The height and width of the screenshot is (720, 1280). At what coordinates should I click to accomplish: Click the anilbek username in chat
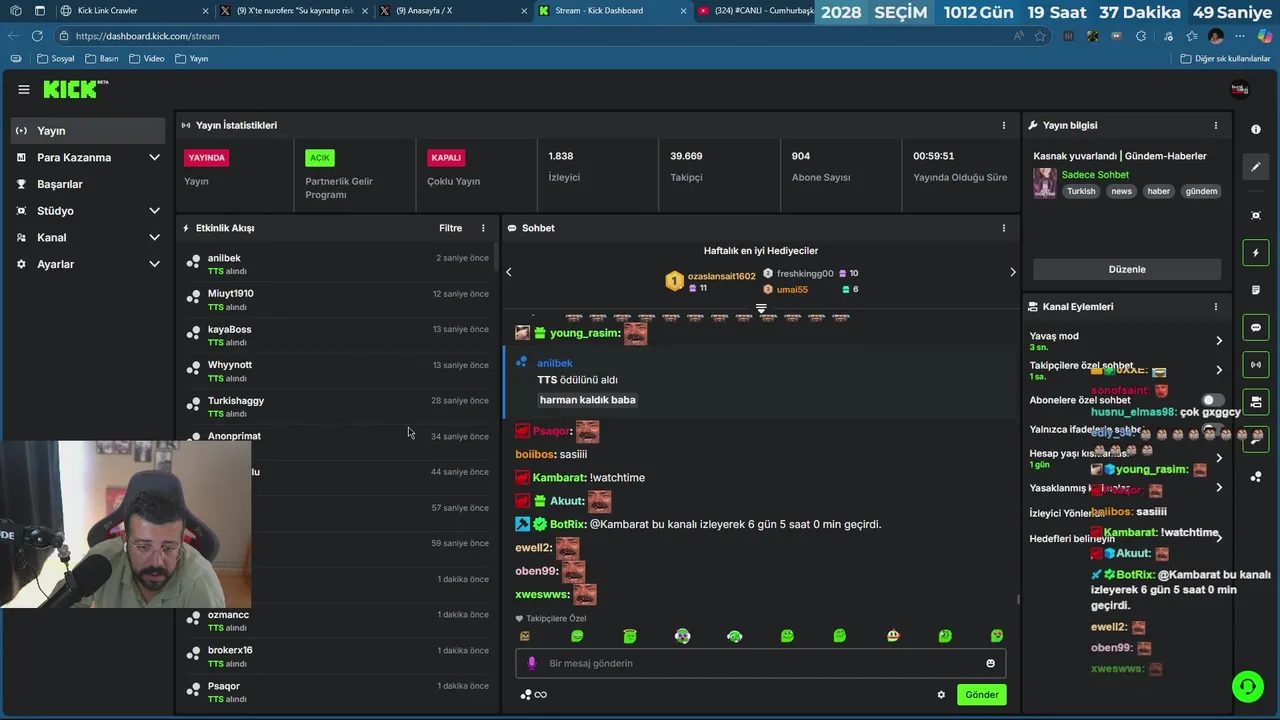click(x=555, y=363)
